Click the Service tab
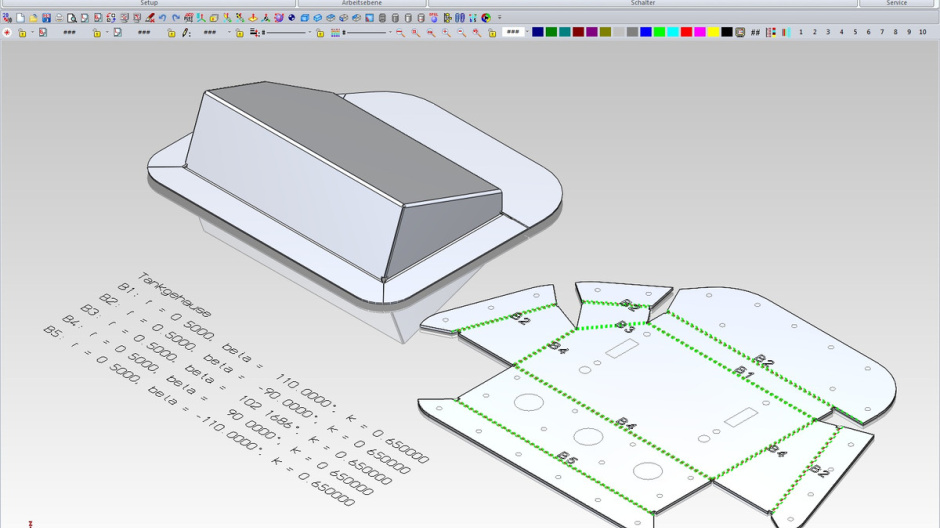 pyautogui.click(x=896, y=3)
